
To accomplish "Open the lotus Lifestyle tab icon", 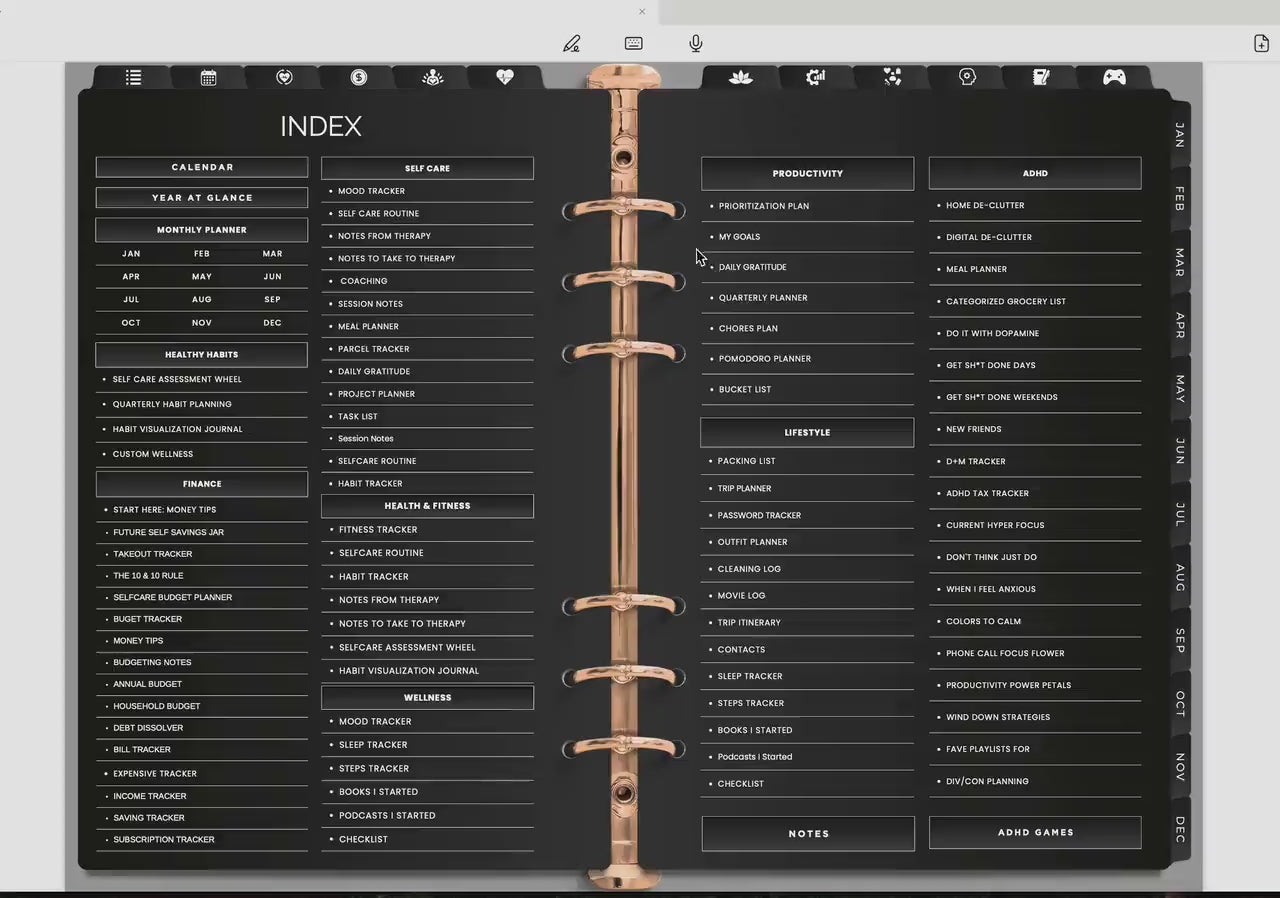I will click(x=740, y=76).
